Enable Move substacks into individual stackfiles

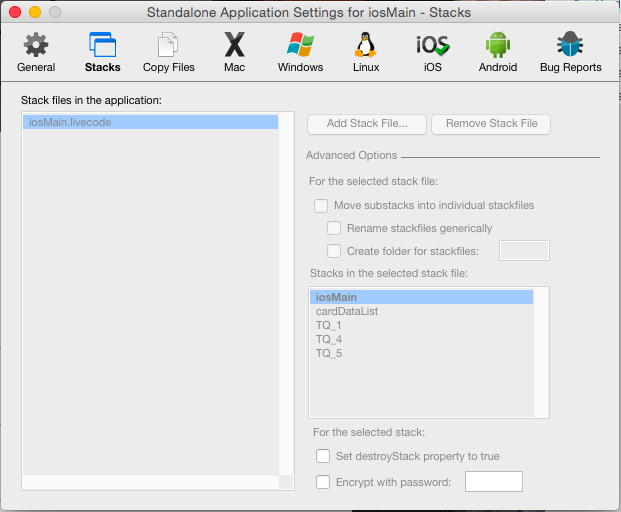click(x=321, y=206)
